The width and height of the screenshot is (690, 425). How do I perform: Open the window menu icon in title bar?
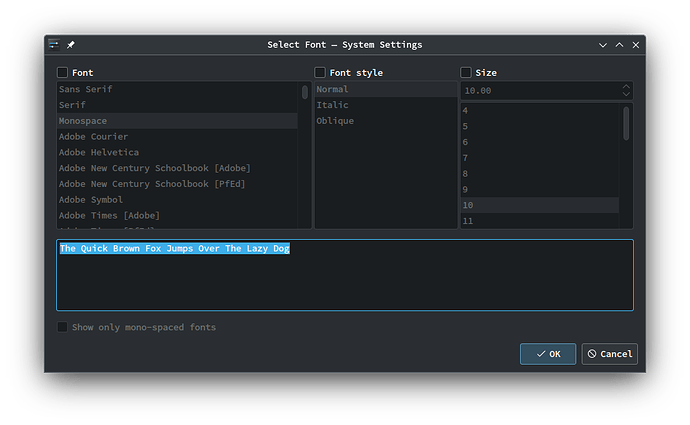(54, 44)
